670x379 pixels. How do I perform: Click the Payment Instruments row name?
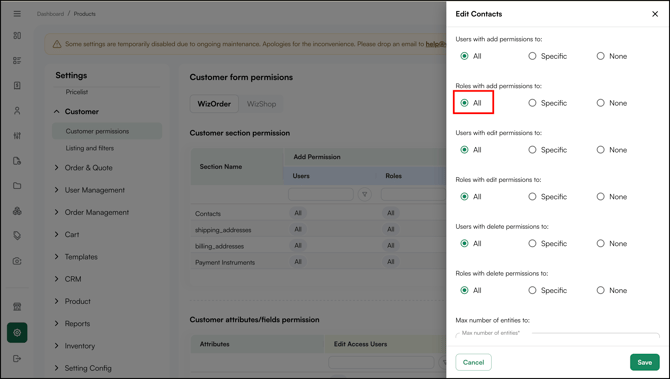pos(225,262)
